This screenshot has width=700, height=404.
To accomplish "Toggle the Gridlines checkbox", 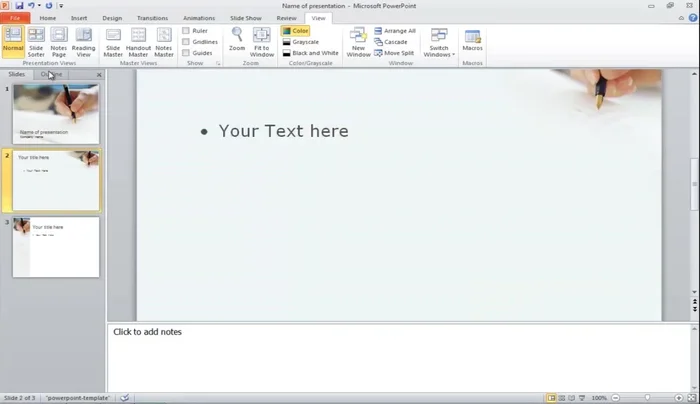I will click(187, 42).
